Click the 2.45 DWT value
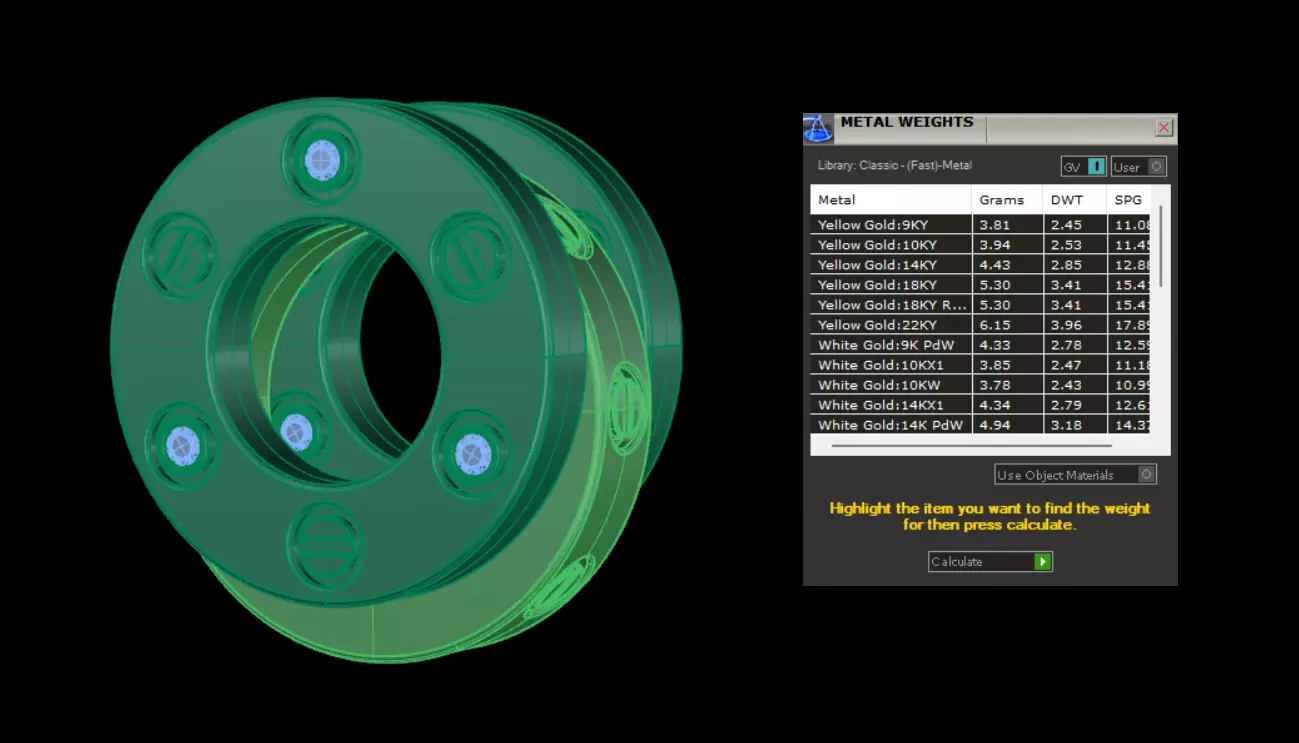The image size is (1299, 743). [1066, 225]
